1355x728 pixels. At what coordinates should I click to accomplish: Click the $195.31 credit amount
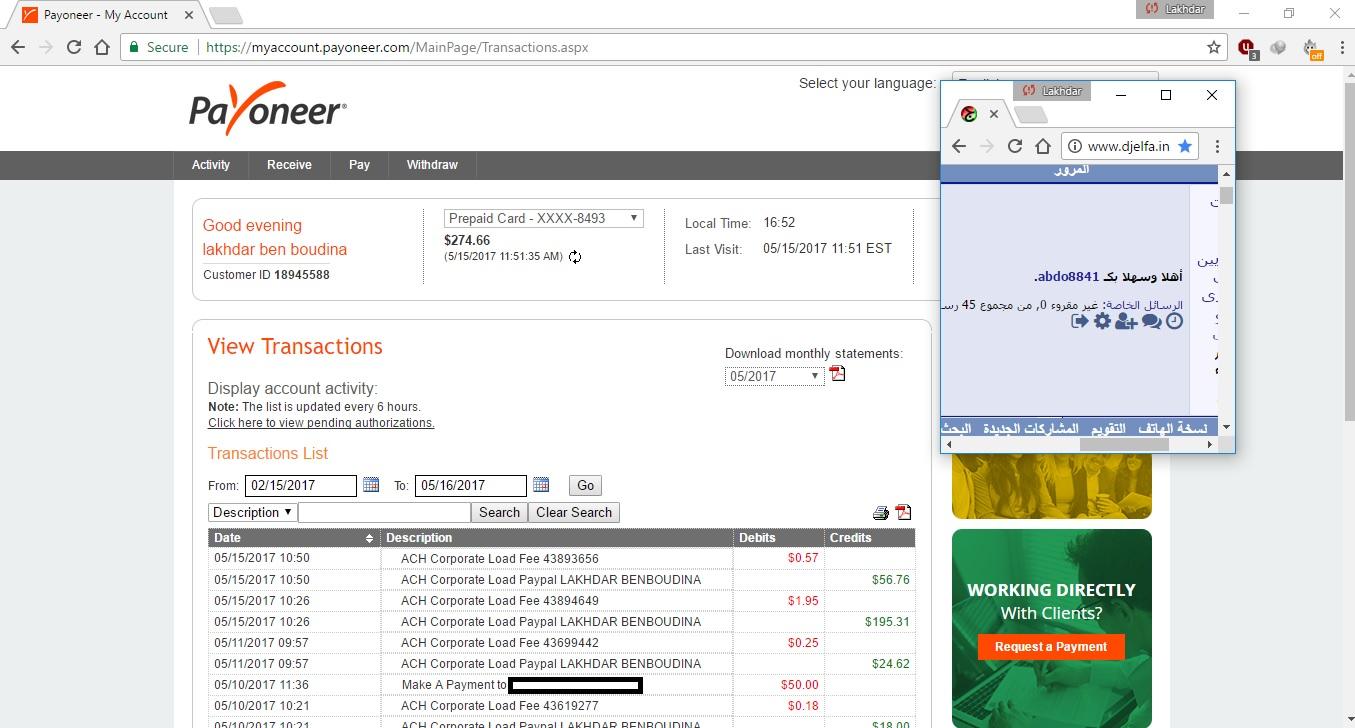coord(887,622)
